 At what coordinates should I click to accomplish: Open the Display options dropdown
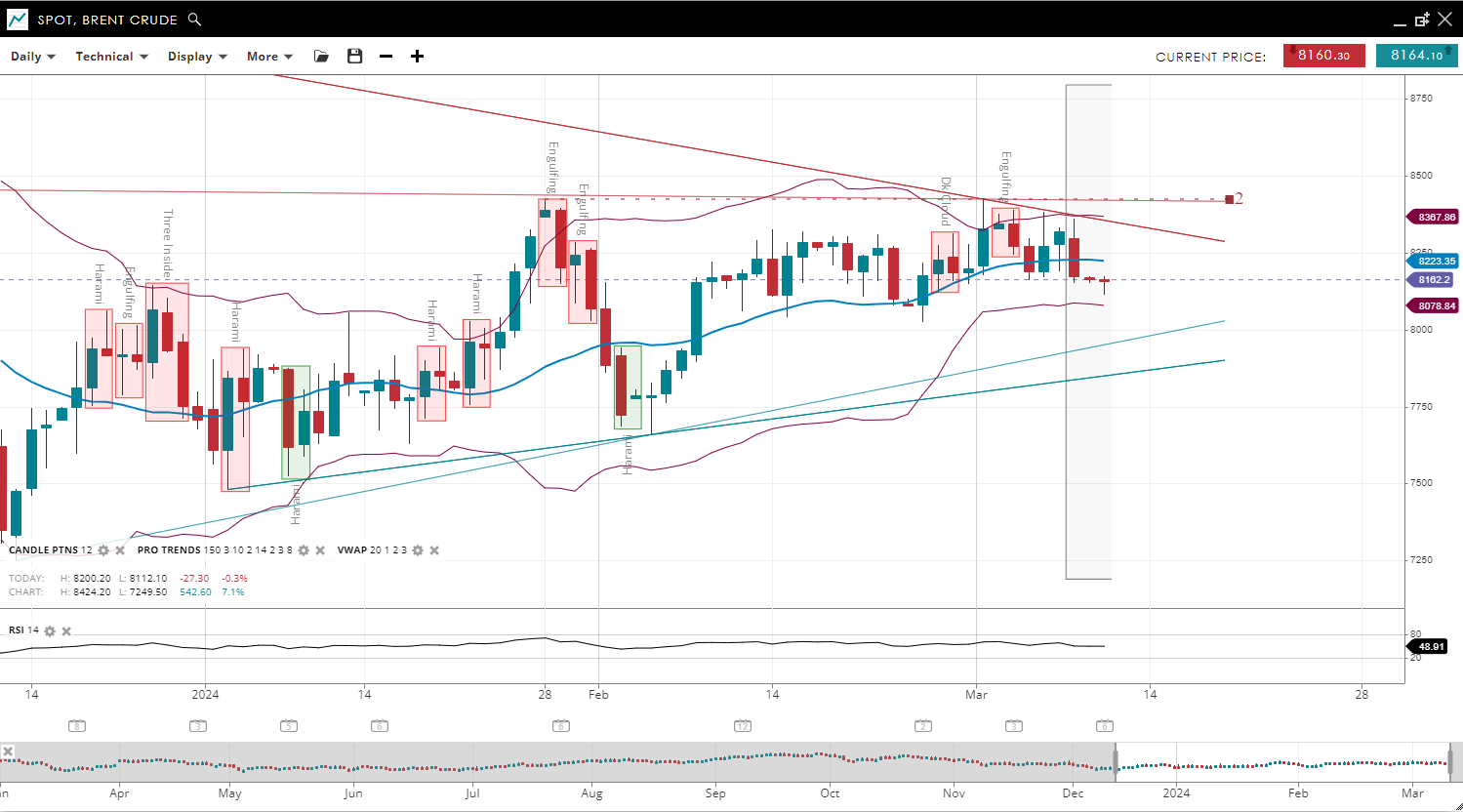197,57
